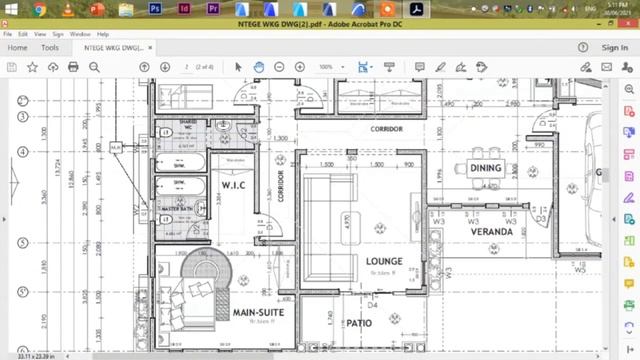Screen dimensions: 640x360
Task: Add a sticky note comment
Action: [x=420, y=67]
